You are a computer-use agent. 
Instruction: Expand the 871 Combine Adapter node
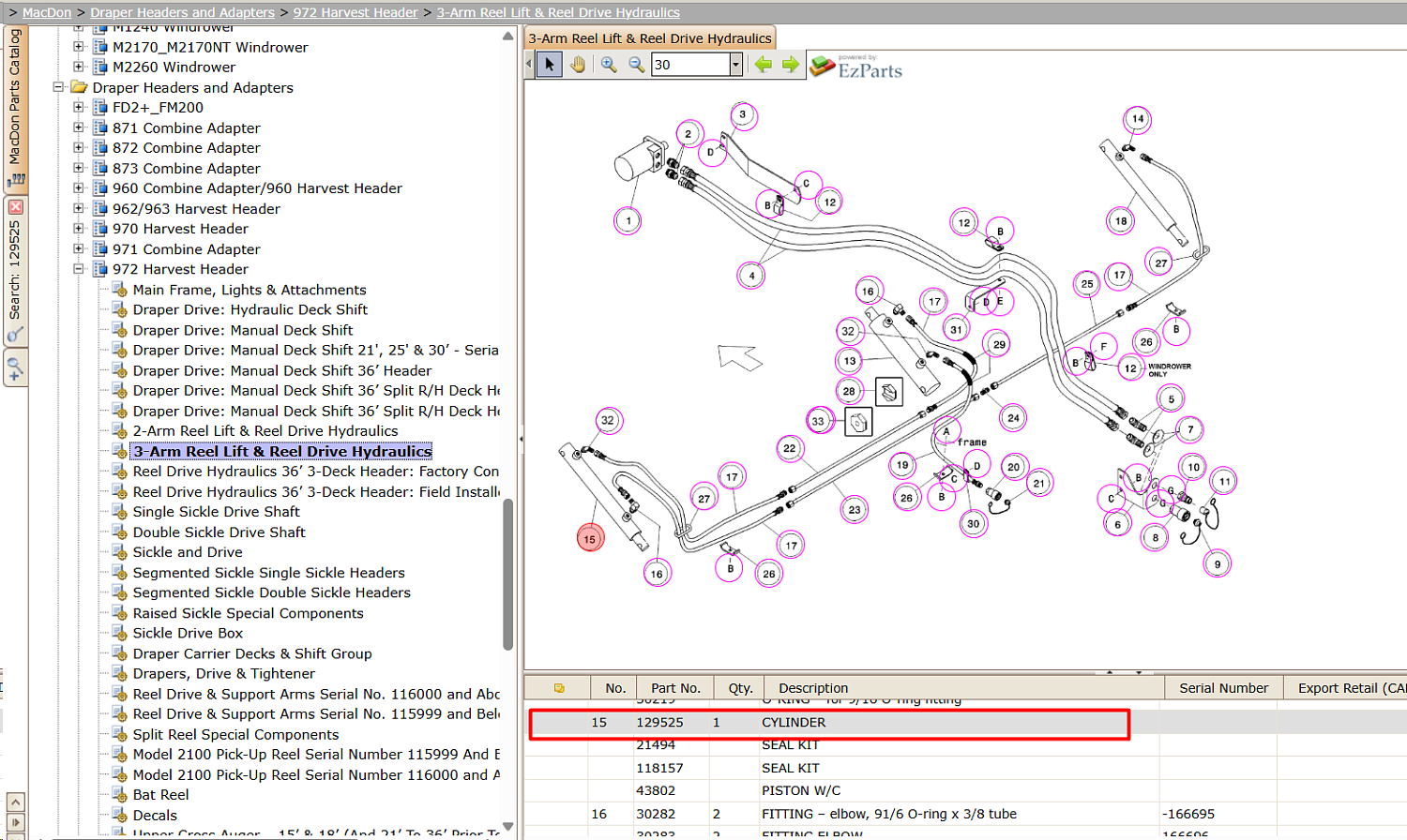(x=79, y=127)
